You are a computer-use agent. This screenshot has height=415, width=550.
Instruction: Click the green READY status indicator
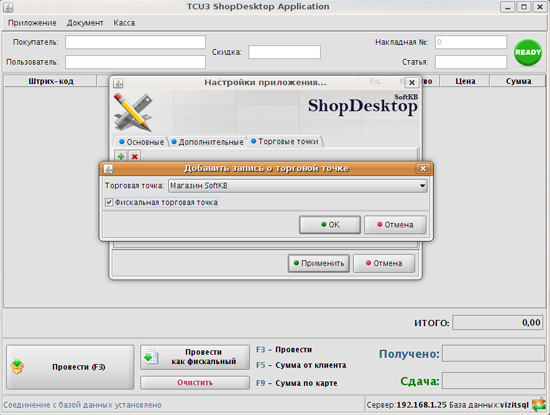528,53
